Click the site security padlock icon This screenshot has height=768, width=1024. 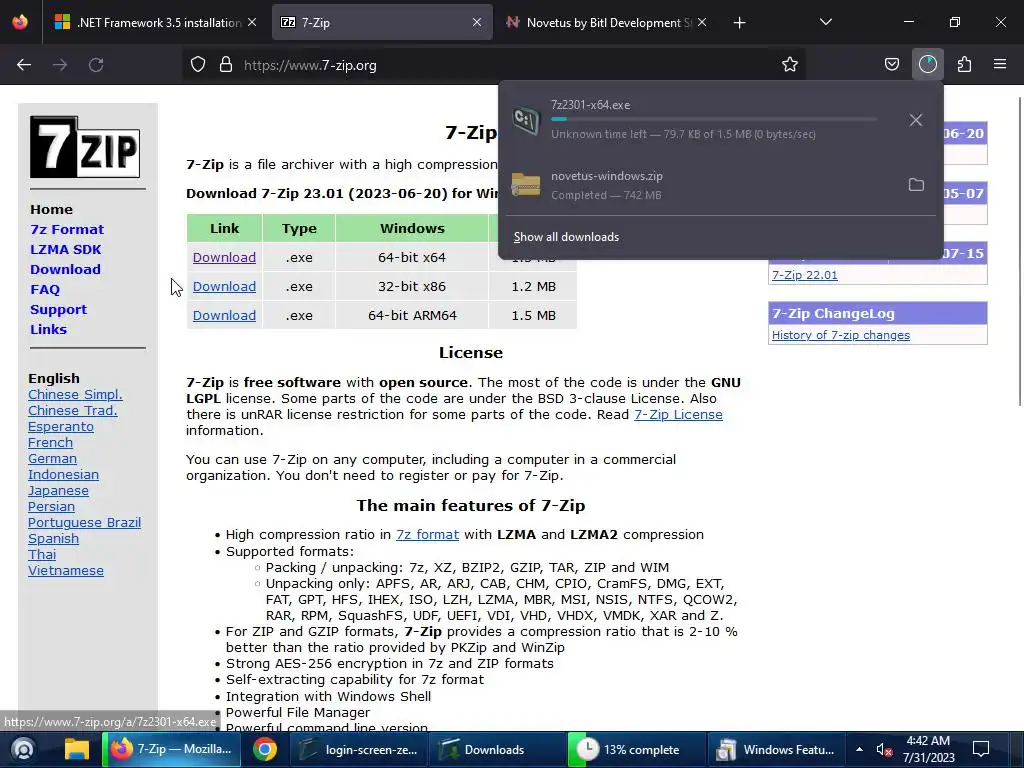click(x=226, y=65)
